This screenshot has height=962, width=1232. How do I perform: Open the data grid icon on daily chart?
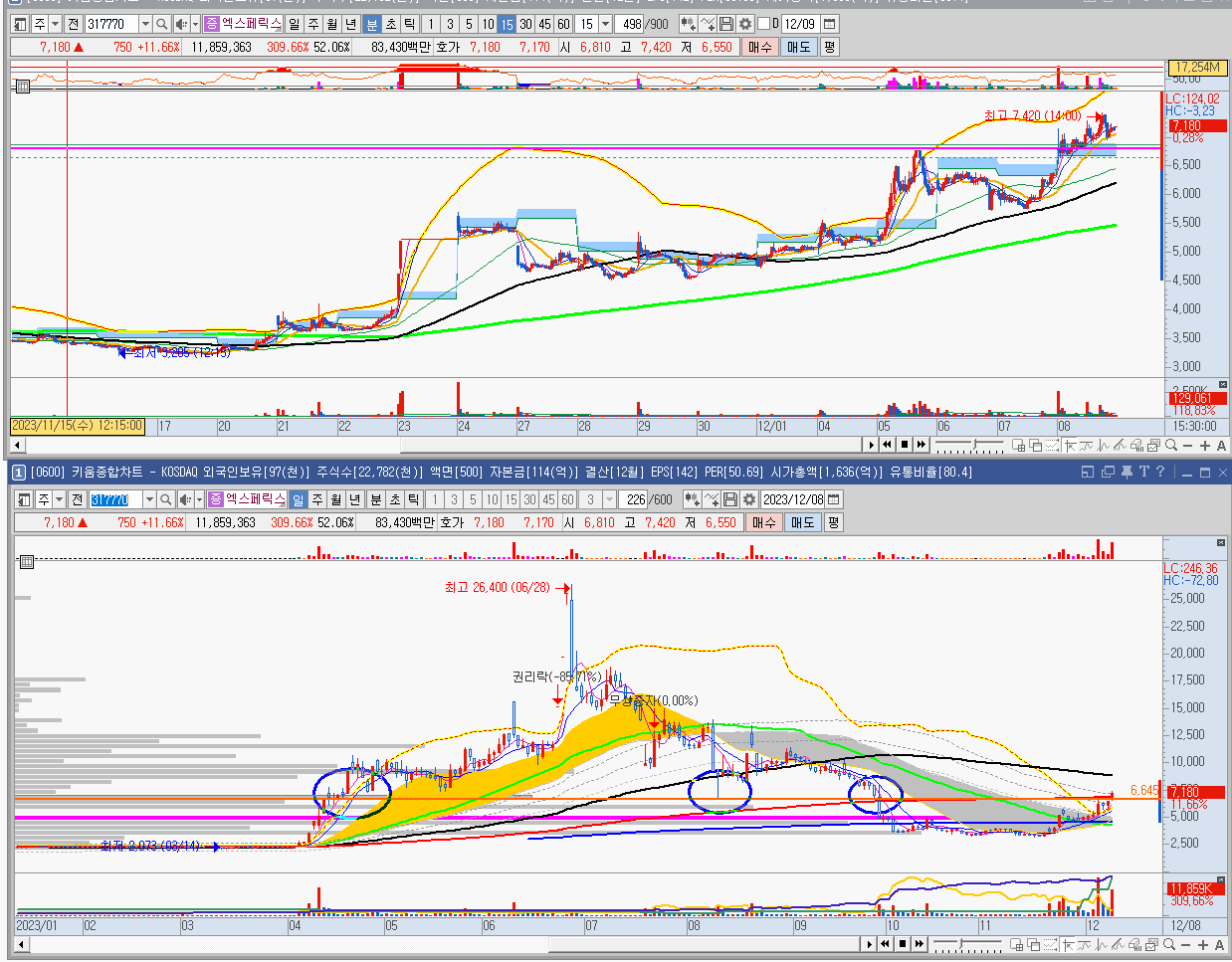(27, 562)
